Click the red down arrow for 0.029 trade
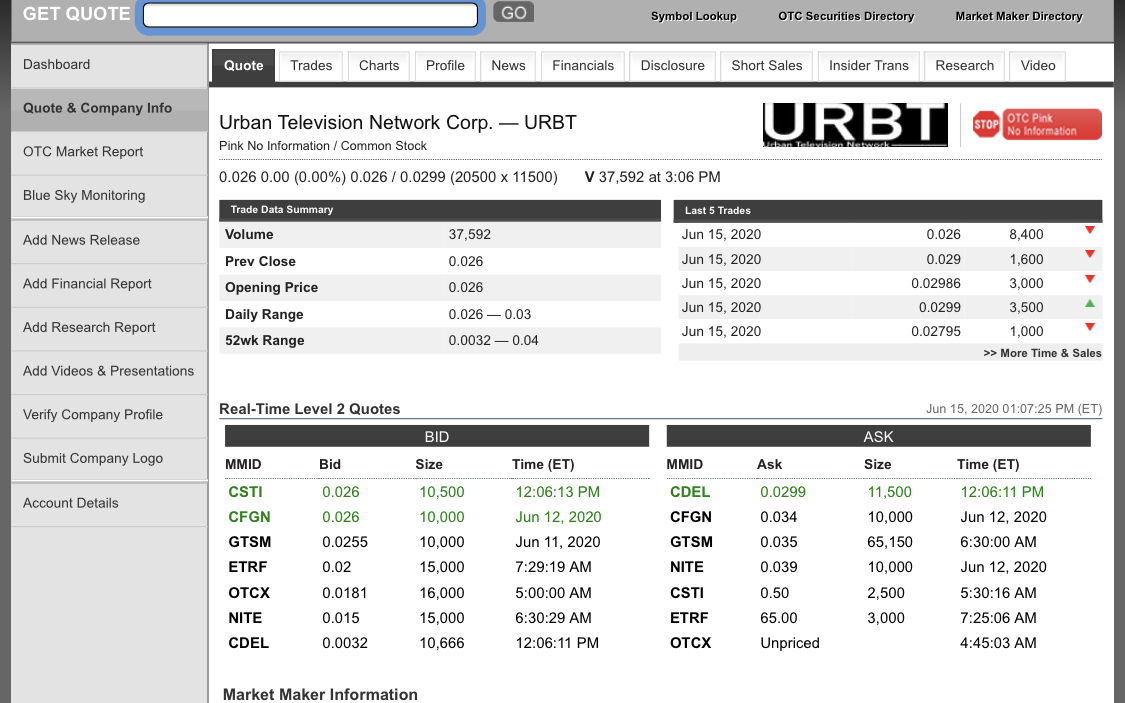This screenshot has height=703, width=1125. (1089, 255)
